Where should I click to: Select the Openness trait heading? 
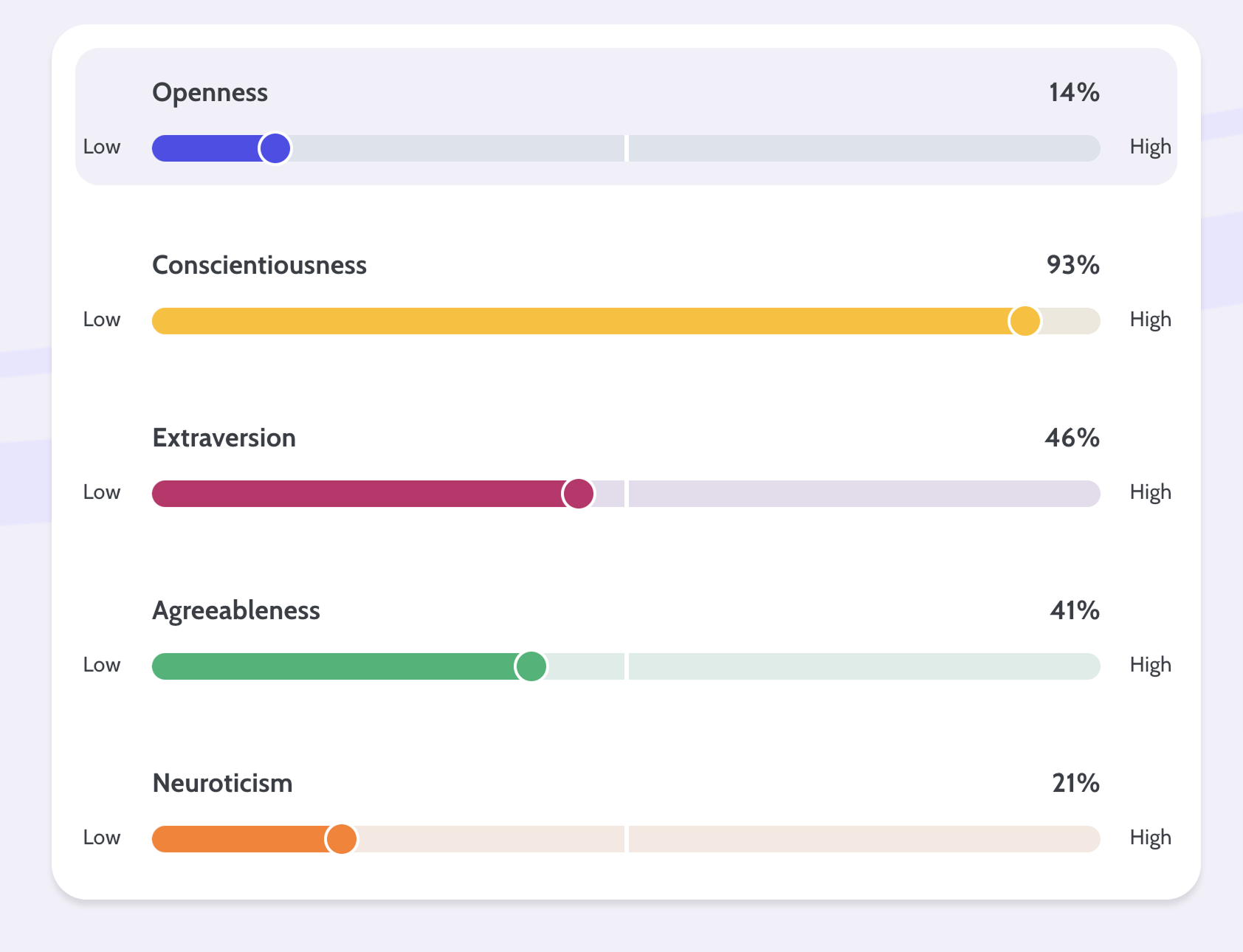[x=210, y=93]
